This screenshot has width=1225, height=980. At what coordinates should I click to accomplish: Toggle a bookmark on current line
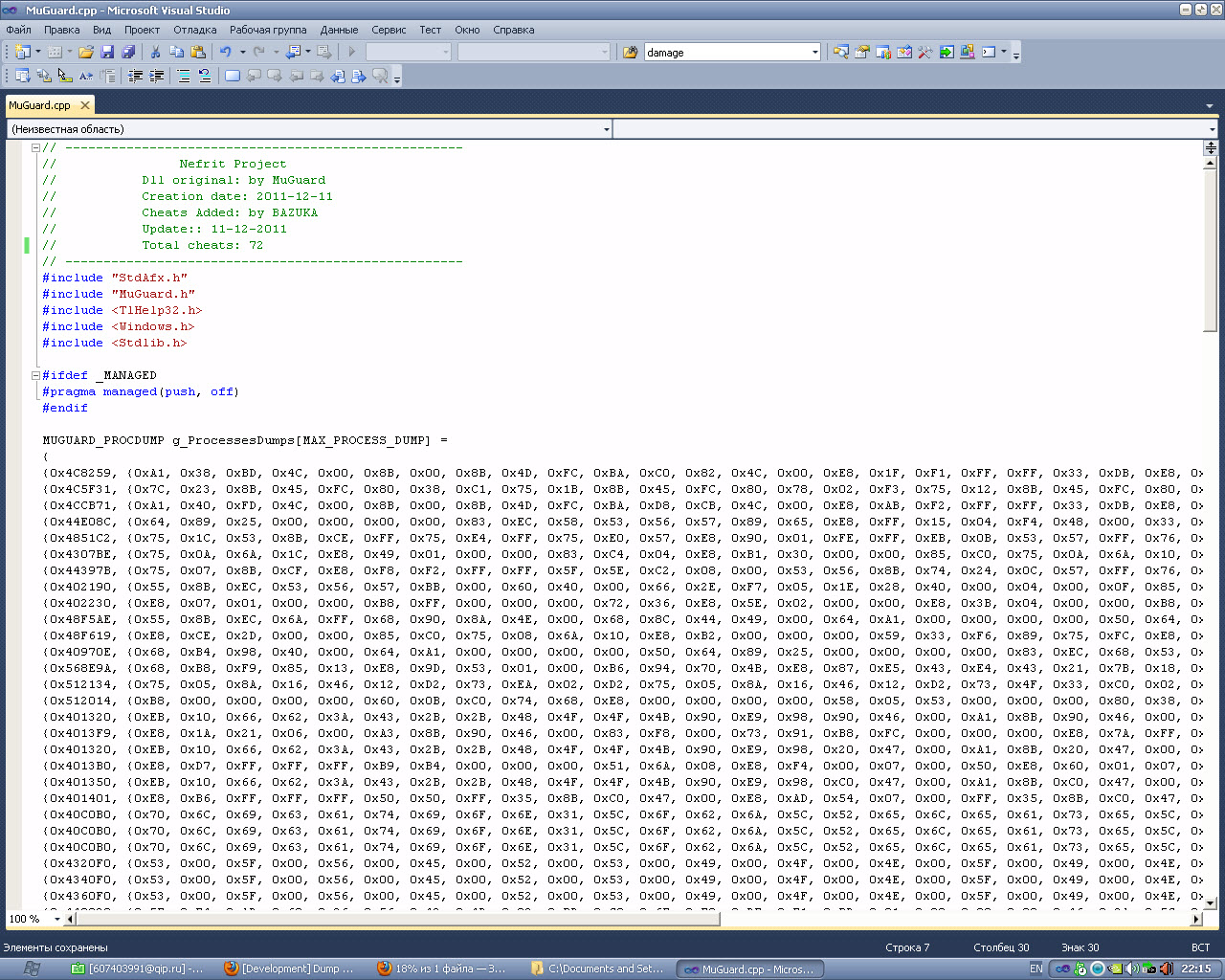[x=233, y=76]
